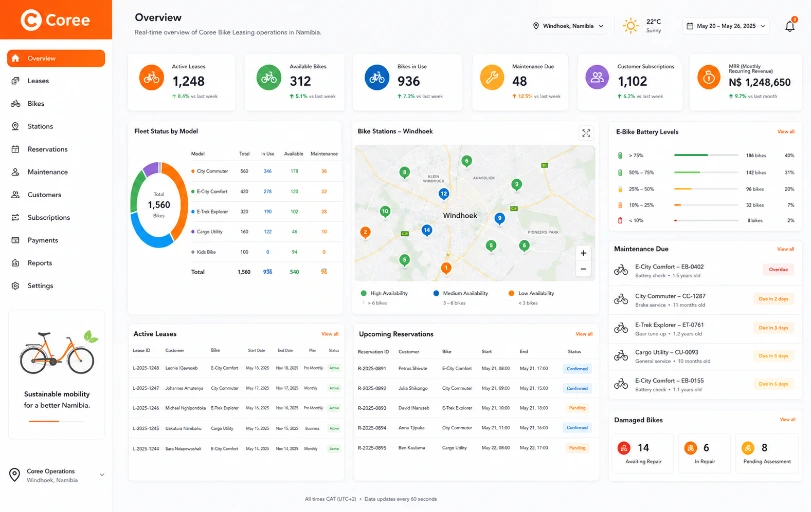View all Maintenance Due items
The width and height of the screenshot is (811, 512).
point(786,249)
